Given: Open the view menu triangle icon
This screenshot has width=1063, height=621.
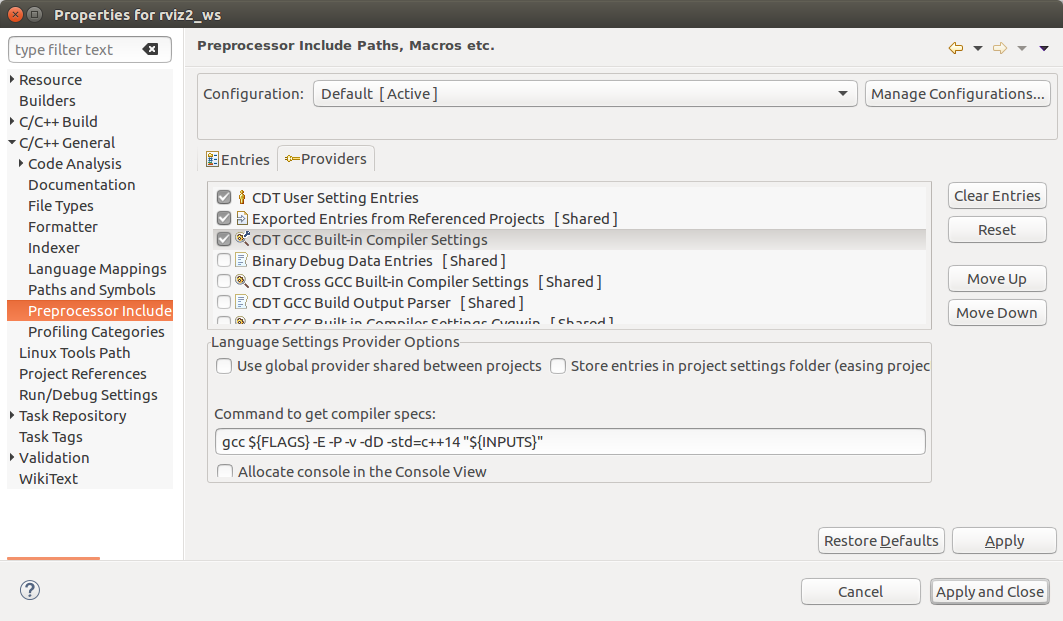Looking at the screenshot, I should point(1044,48).
